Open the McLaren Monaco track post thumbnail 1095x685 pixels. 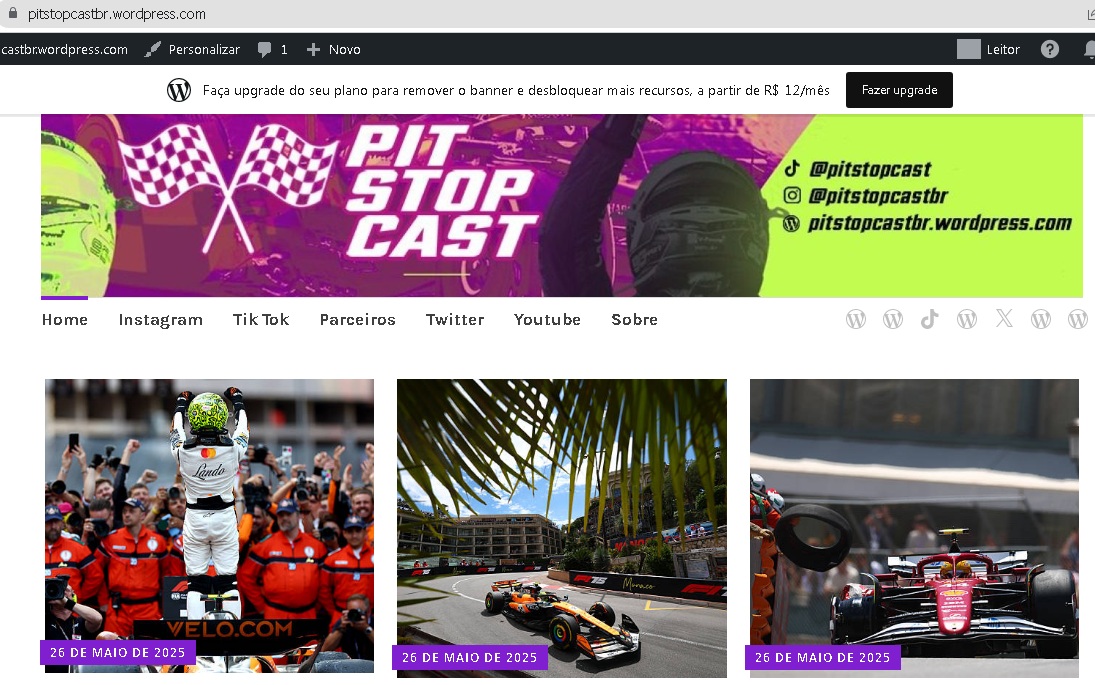[561, 528]
